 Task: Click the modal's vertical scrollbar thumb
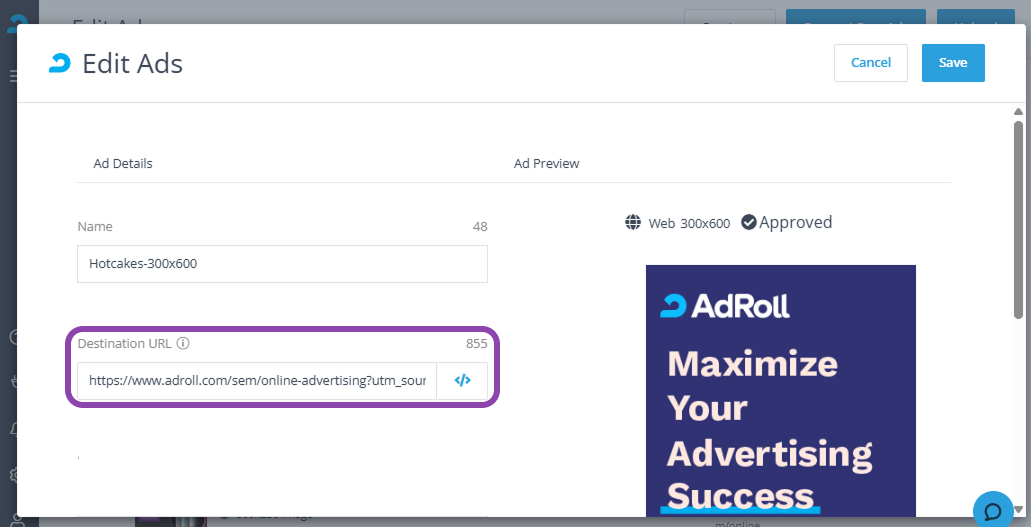click(x=1018, y=220)
